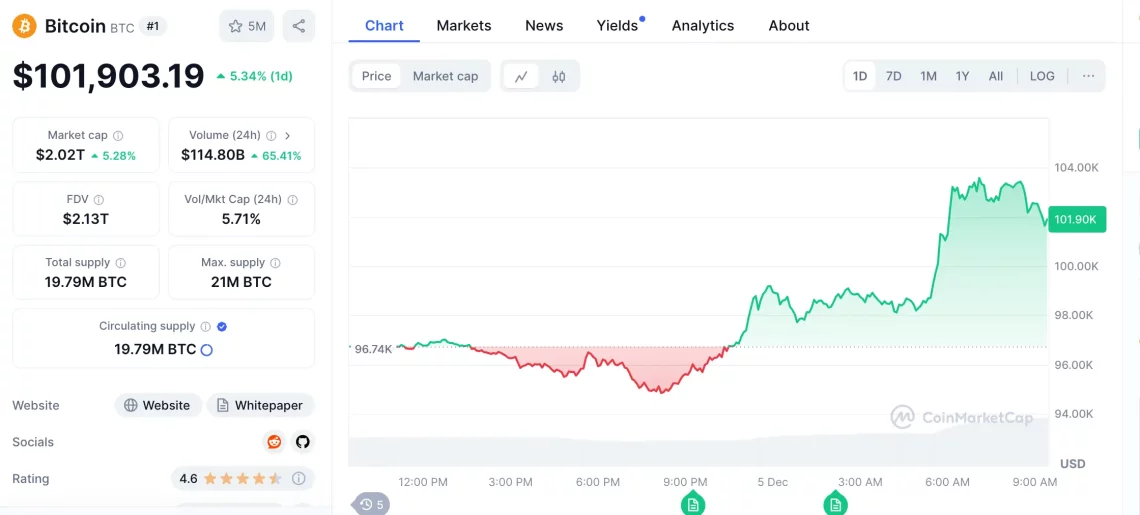The image size is (1140, 515).
Task: Open the GitHub social link
Action: click(302, 442)
